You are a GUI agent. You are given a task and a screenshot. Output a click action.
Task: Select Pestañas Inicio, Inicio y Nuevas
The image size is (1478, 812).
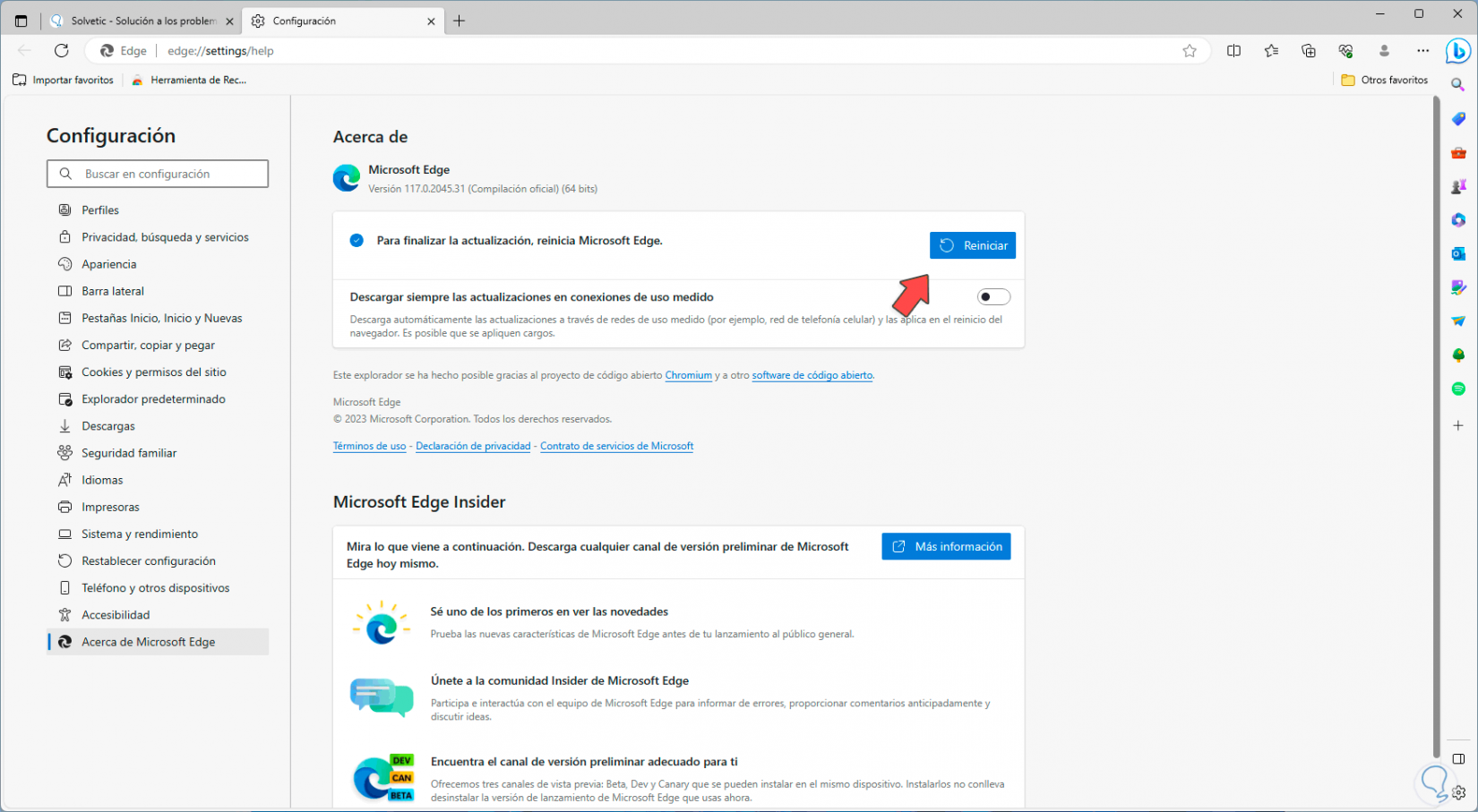[158, 318]
